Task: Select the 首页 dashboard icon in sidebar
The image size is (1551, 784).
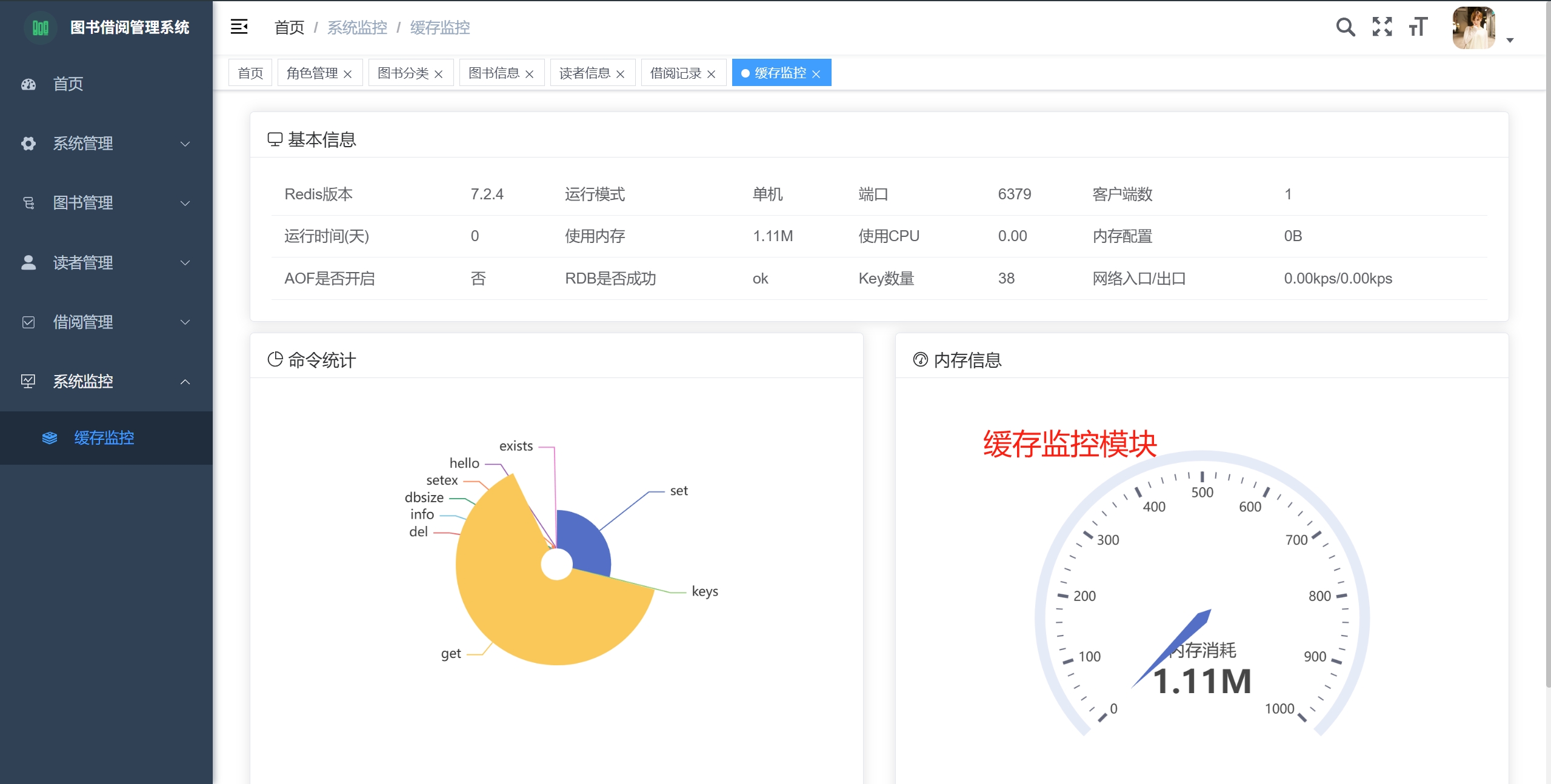Action: (x=28, y=84)
